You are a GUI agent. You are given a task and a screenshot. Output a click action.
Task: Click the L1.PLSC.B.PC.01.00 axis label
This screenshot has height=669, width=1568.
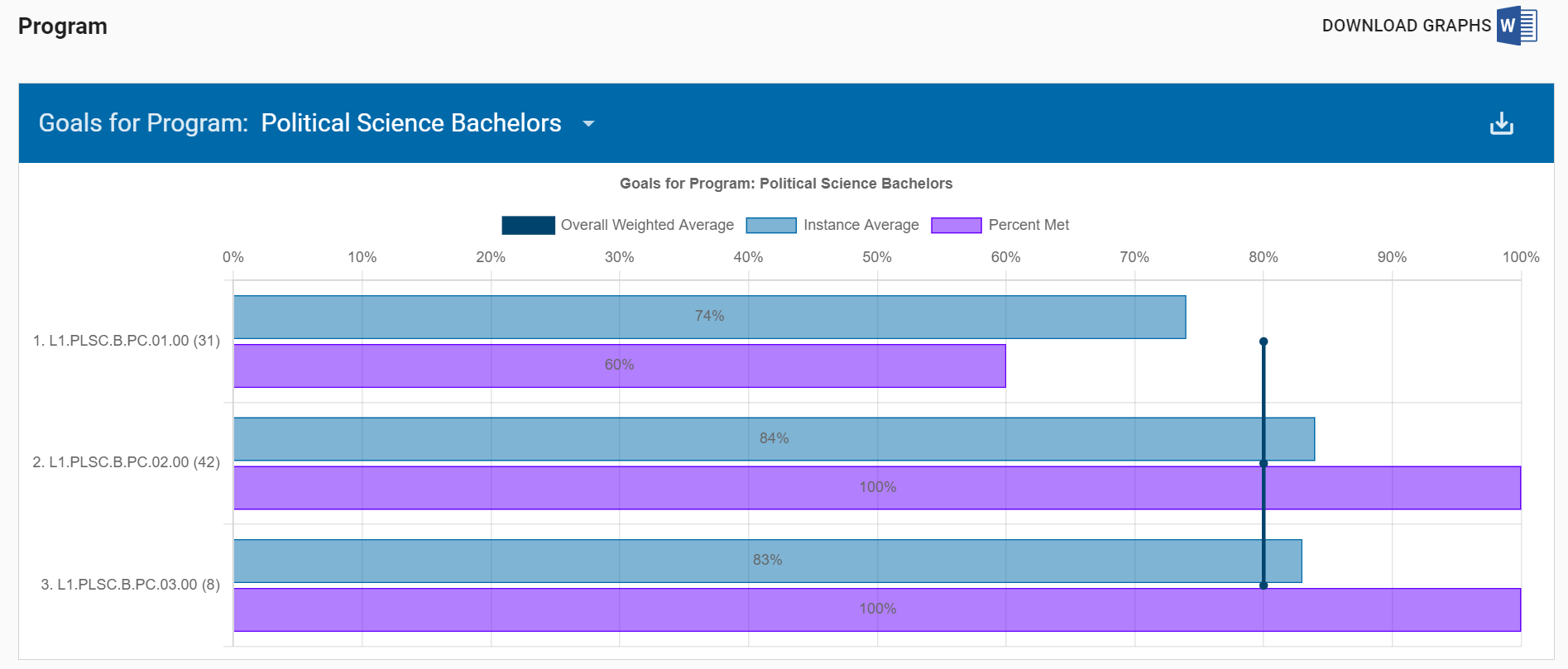[x=127, y=341]
